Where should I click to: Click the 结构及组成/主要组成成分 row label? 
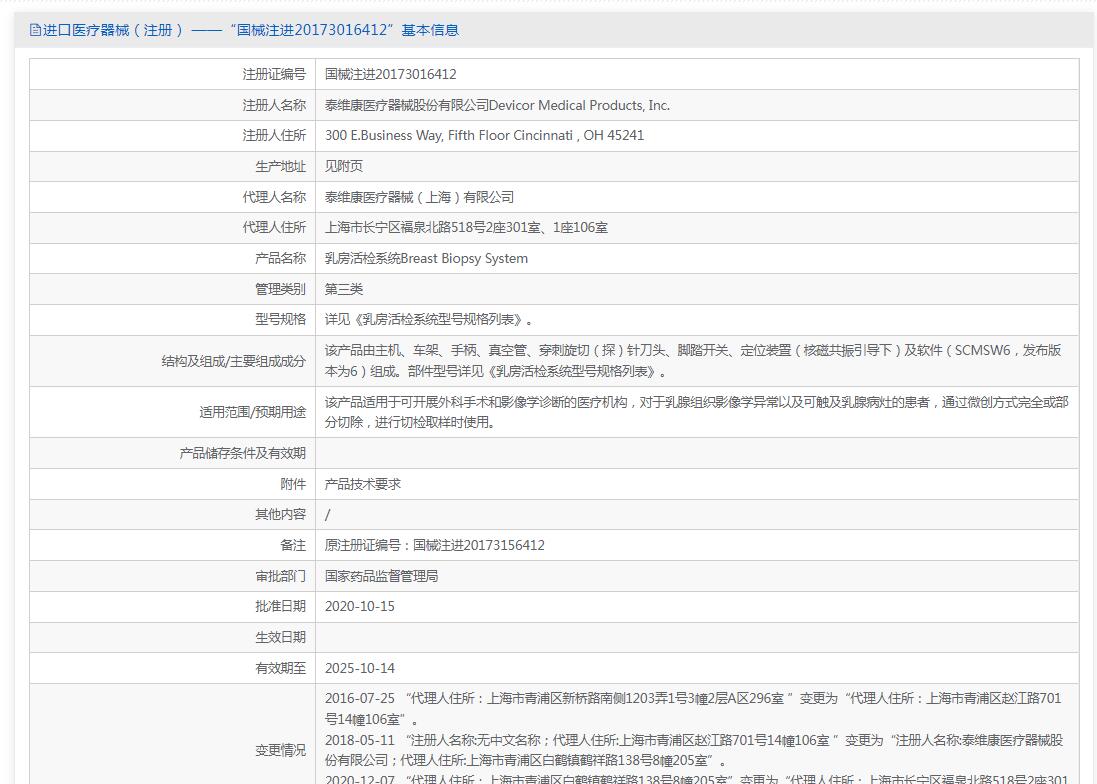click(233, 361)
